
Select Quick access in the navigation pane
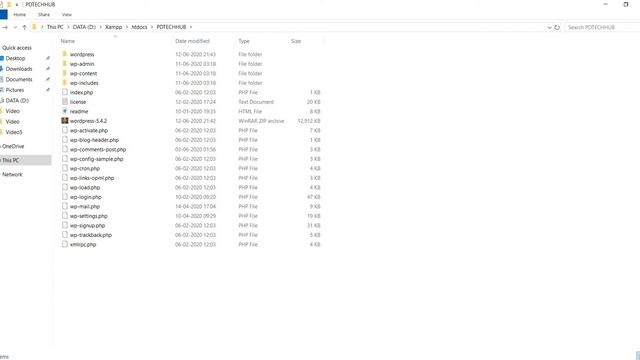(17, 48)
